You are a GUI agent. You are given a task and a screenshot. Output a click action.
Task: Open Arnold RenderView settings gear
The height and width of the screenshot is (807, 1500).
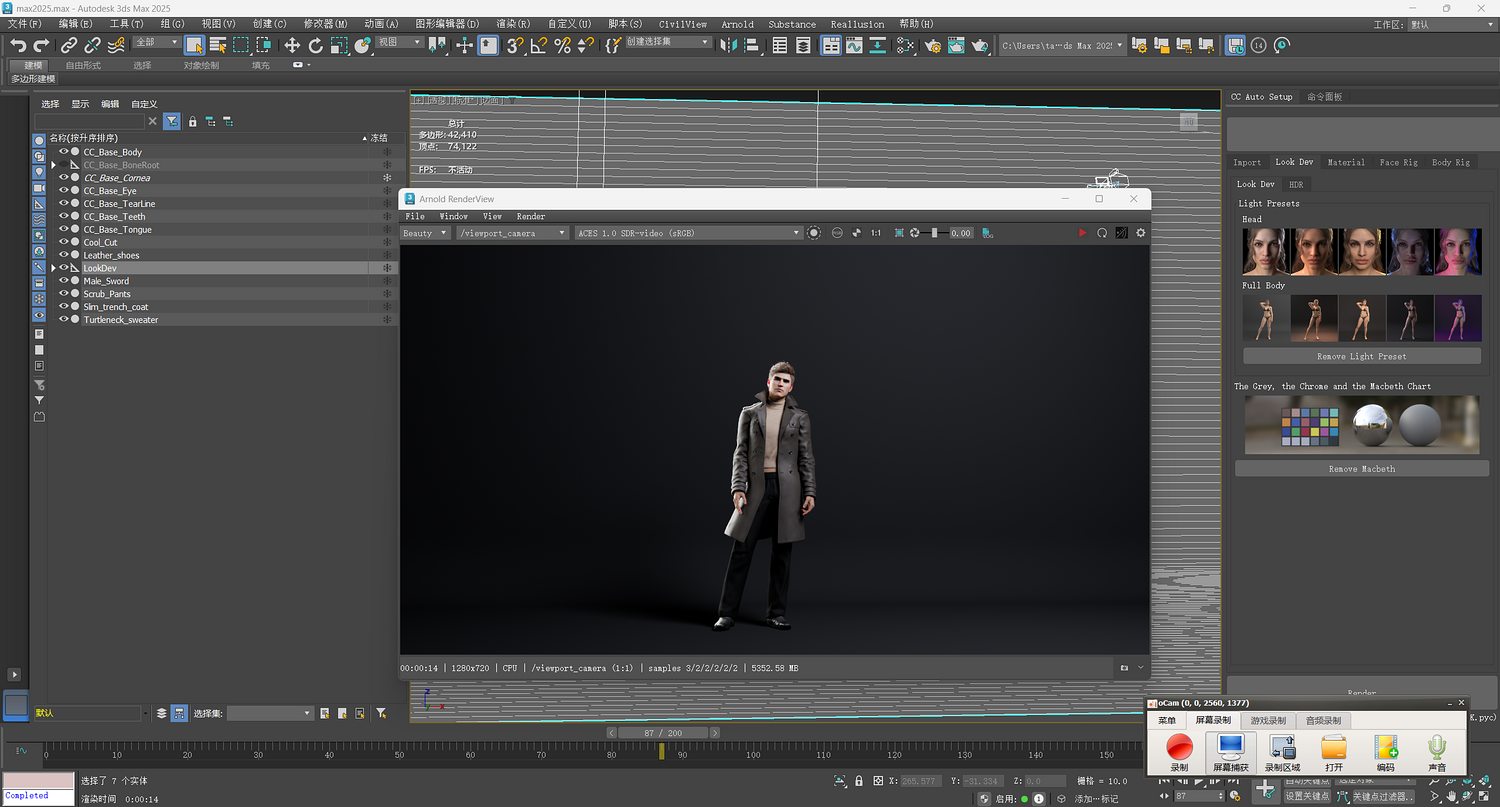click(1140, 233)
